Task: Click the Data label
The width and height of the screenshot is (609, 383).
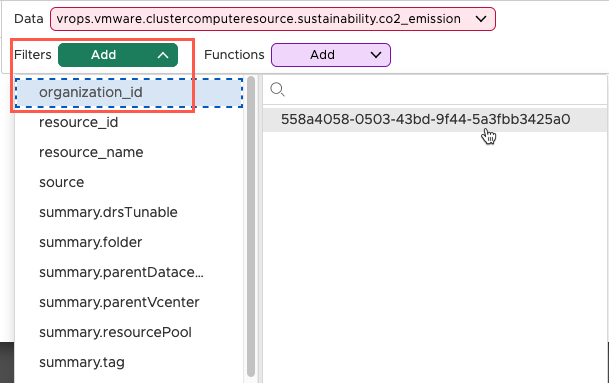Action: click(29, 19)
